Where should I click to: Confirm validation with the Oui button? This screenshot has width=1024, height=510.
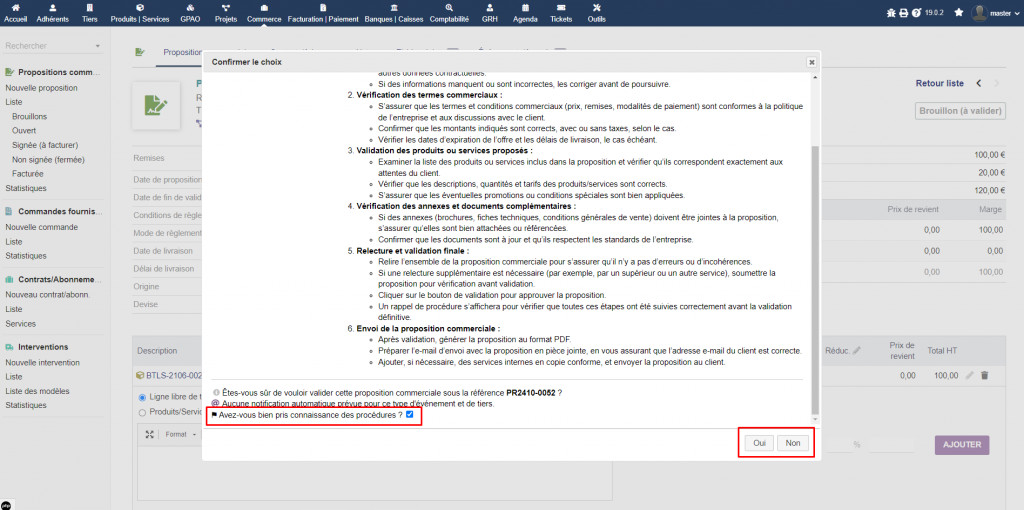(x=760, y=443)
